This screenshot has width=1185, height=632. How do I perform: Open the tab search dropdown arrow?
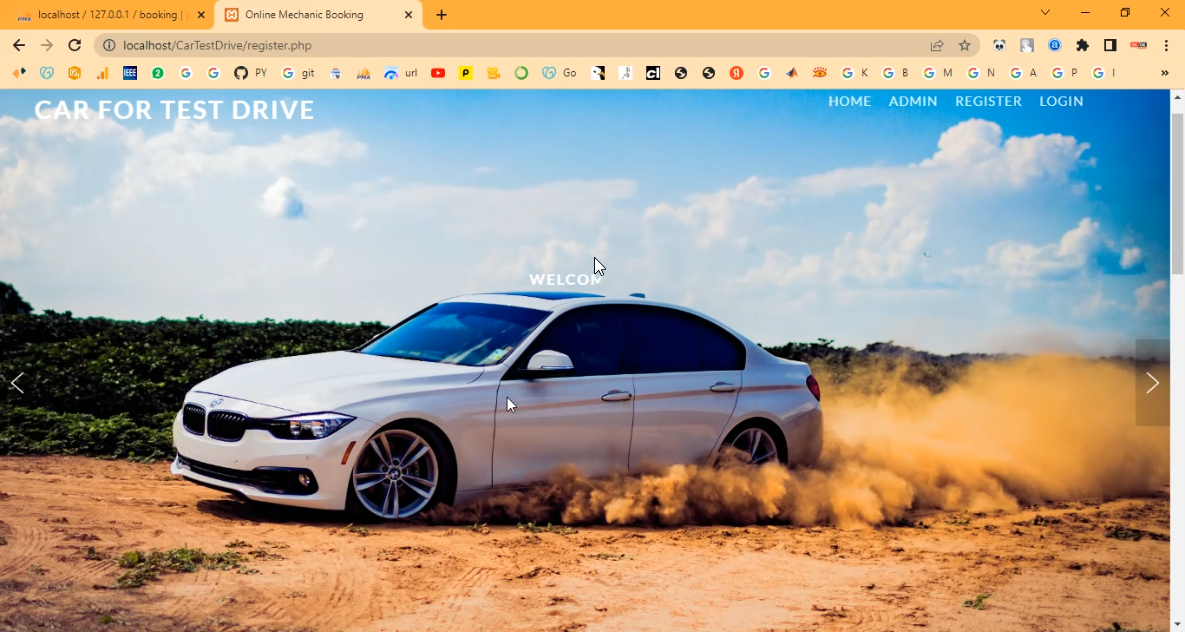[1045, 13]
